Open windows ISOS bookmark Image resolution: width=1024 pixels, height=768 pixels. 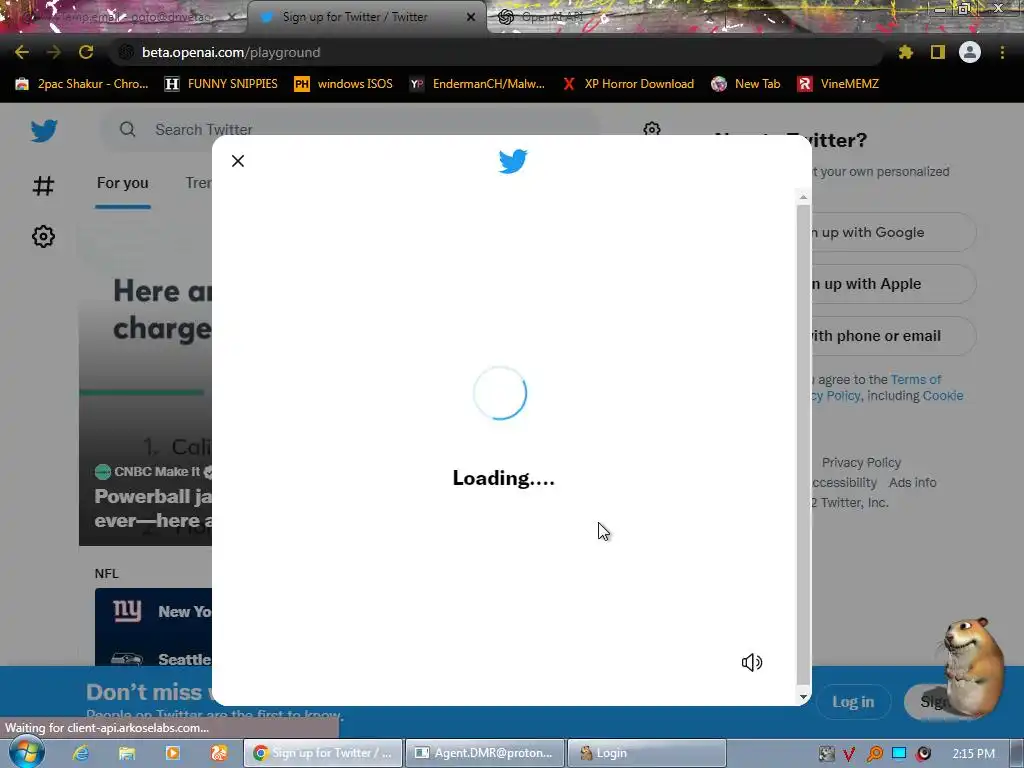344,84
